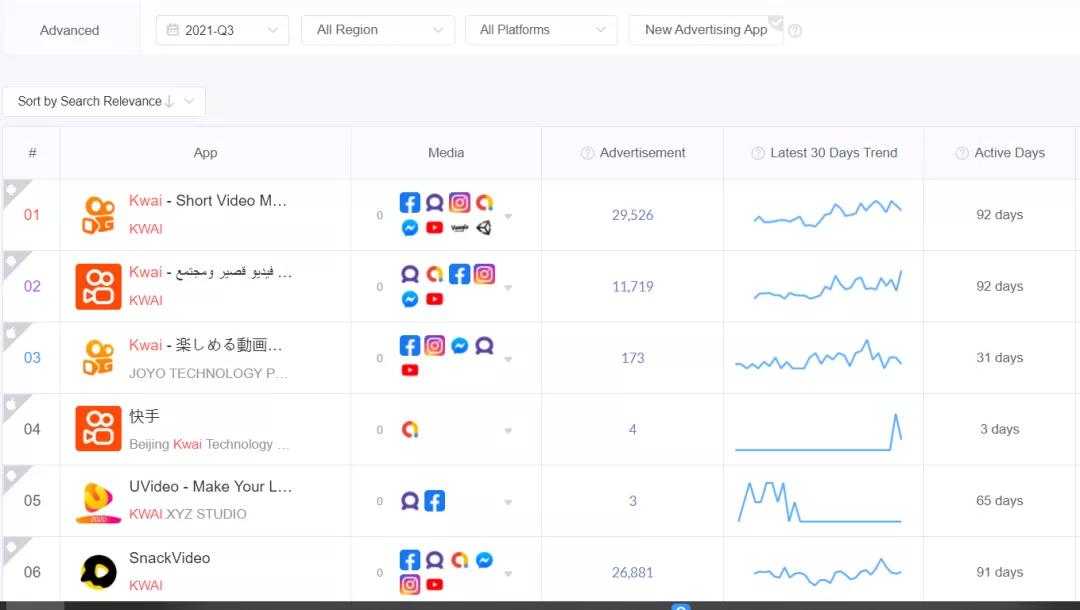
Task: Toggle the favorite corner marker on row 04
Action: coord(13,403)
